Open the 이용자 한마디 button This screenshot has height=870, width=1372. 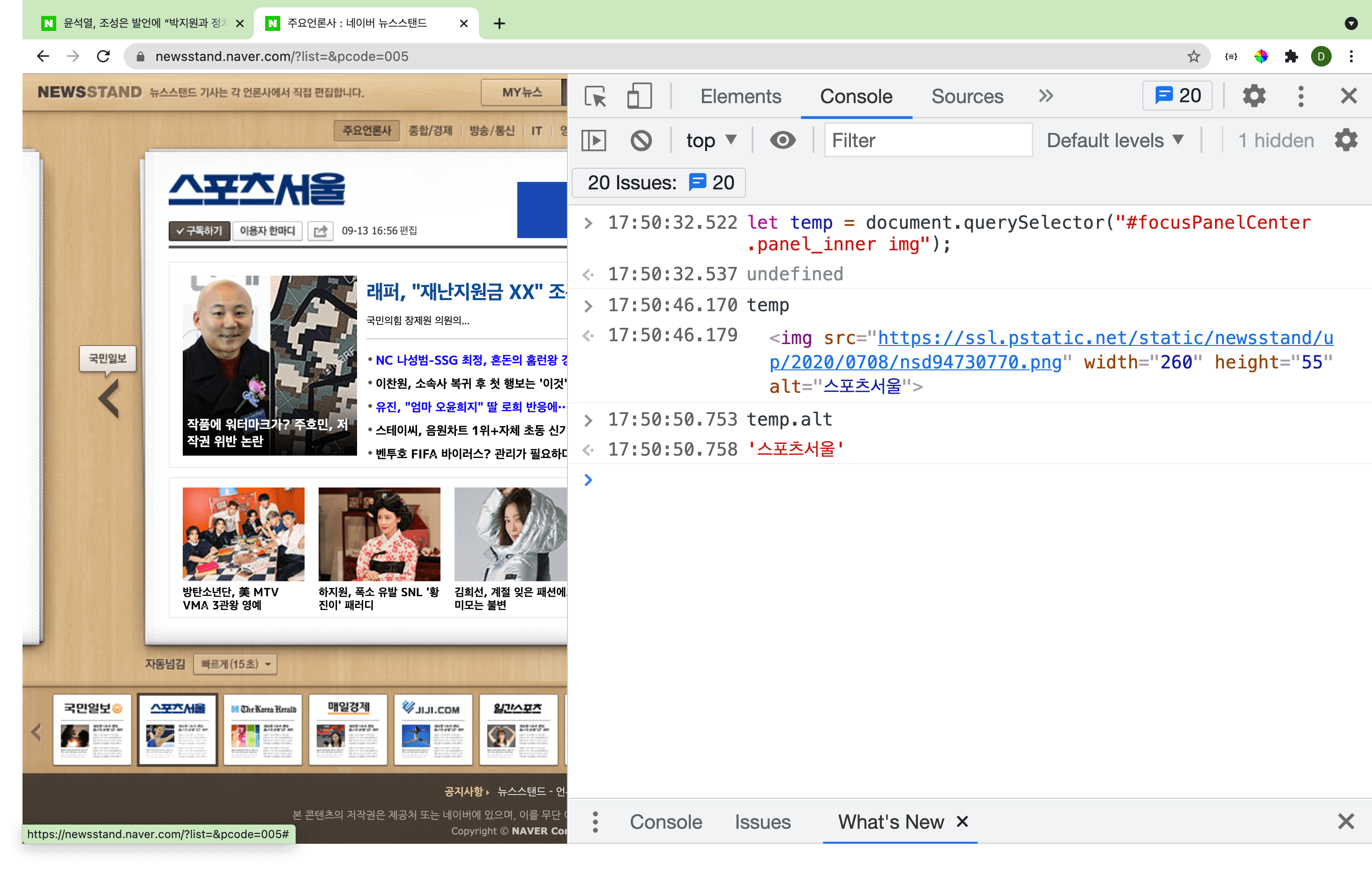[x=267, y=230]
